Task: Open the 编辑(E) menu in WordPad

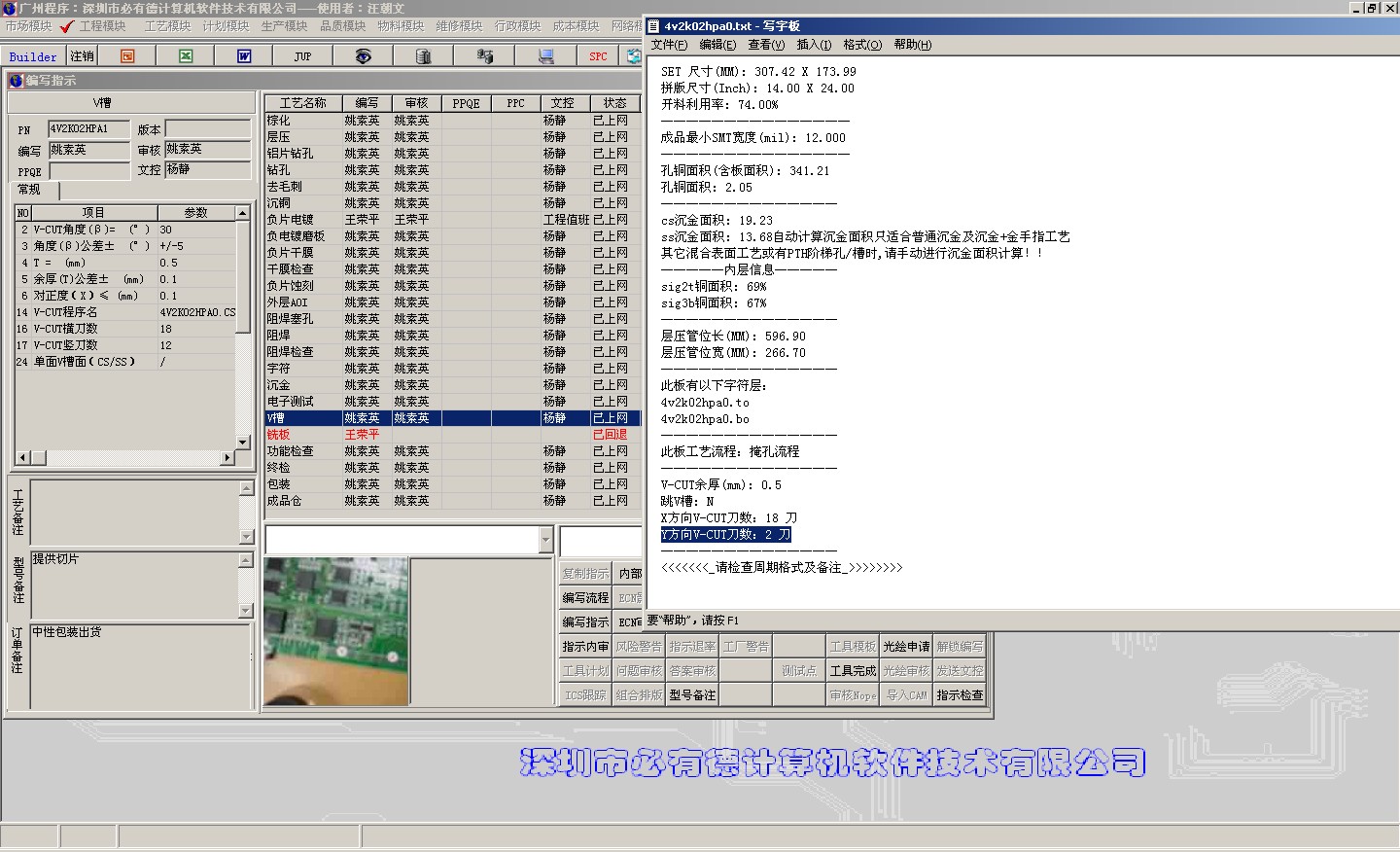Action: [717, 45]
